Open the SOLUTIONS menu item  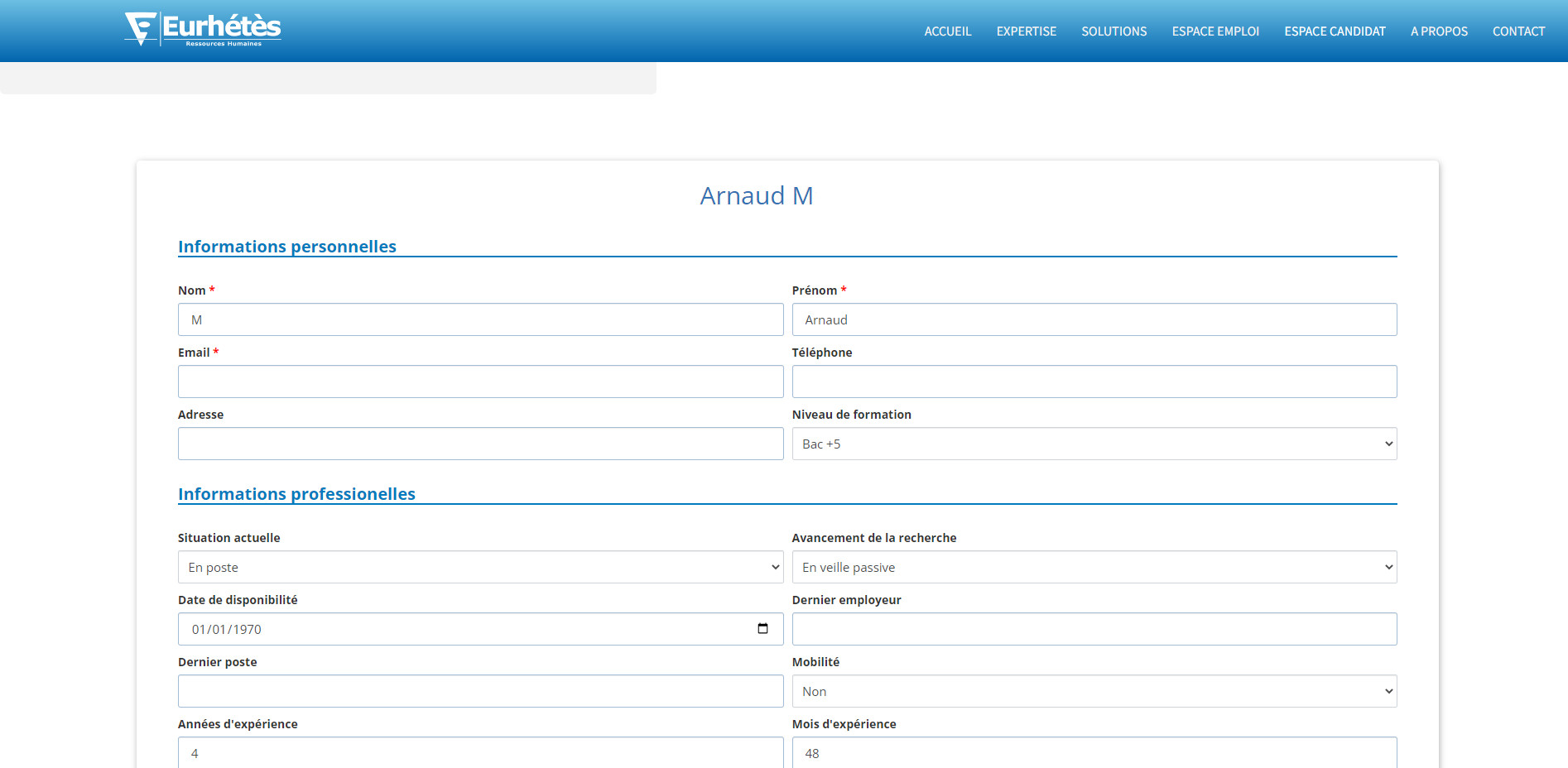pos(1114,31)
